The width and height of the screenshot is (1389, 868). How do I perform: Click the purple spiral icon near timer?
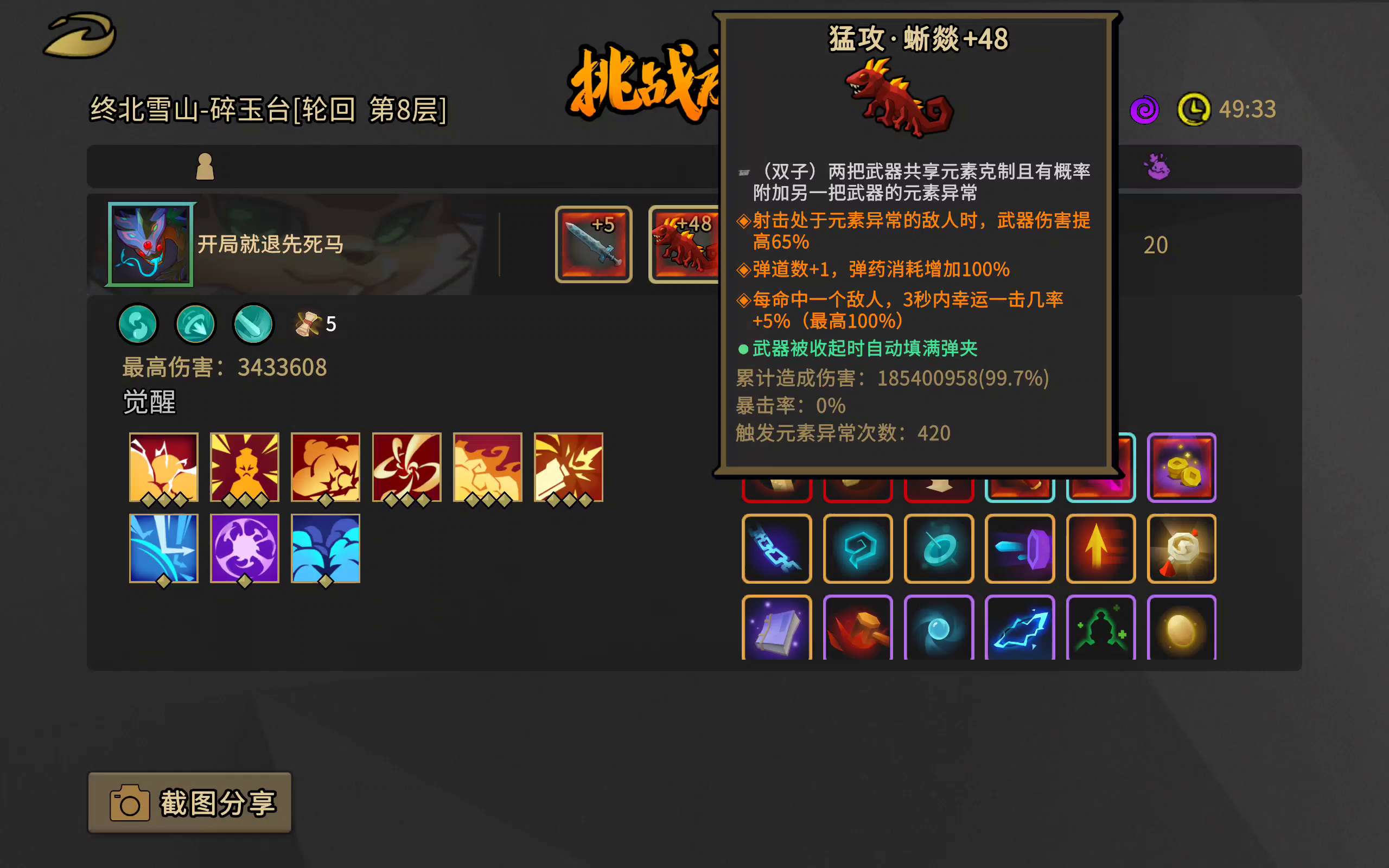point(1144,109)
